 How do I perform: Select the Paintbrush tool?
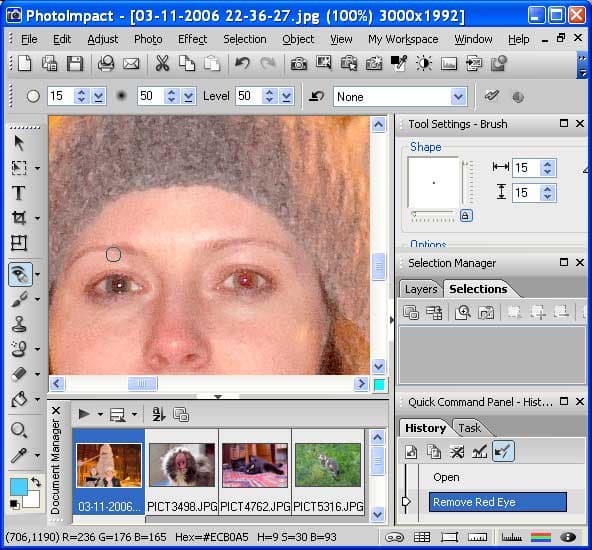click(18, 299)
